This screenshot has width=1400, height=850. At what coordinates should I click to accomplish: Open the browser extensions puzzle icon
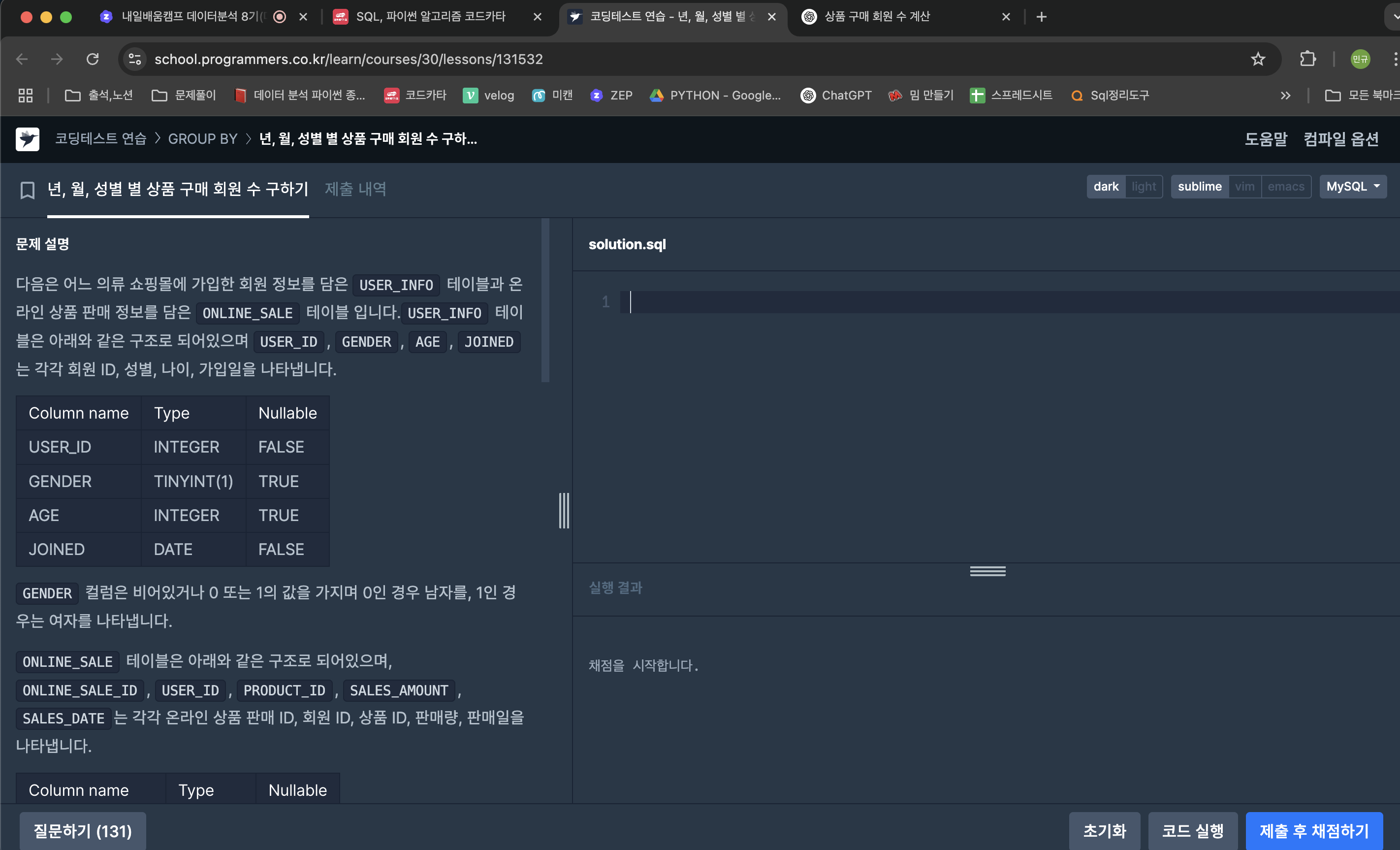pos(1308,59)
